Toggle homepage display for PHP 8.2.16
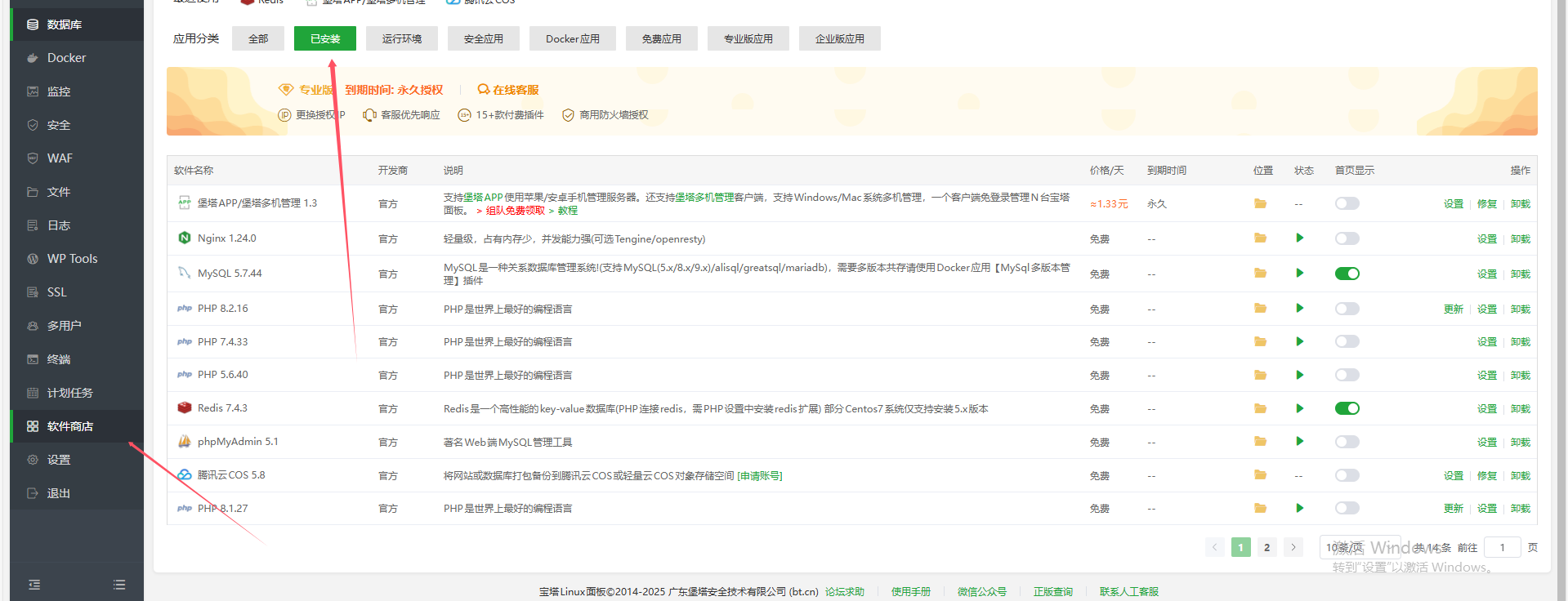The image size is (1568, 601). (1347, 309)
